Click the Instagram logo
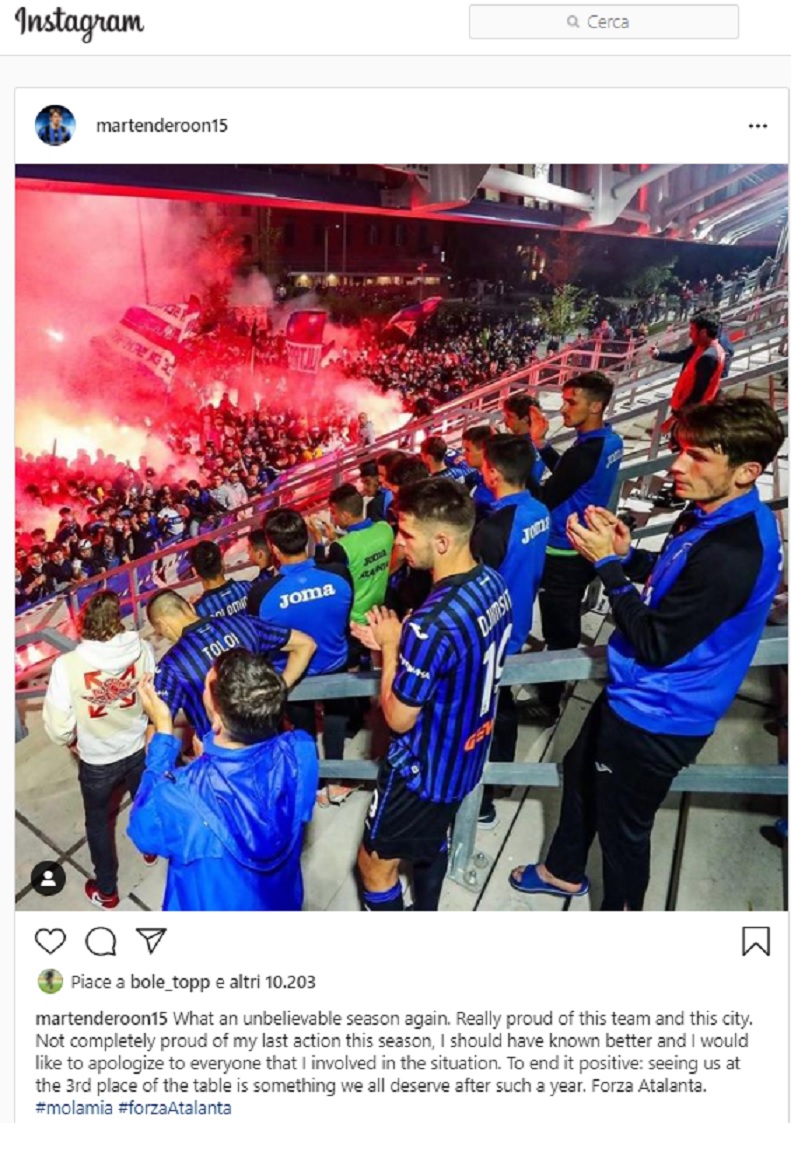Image resolution: width=792 pixels, height=1169 pixels. click(79, 23)
